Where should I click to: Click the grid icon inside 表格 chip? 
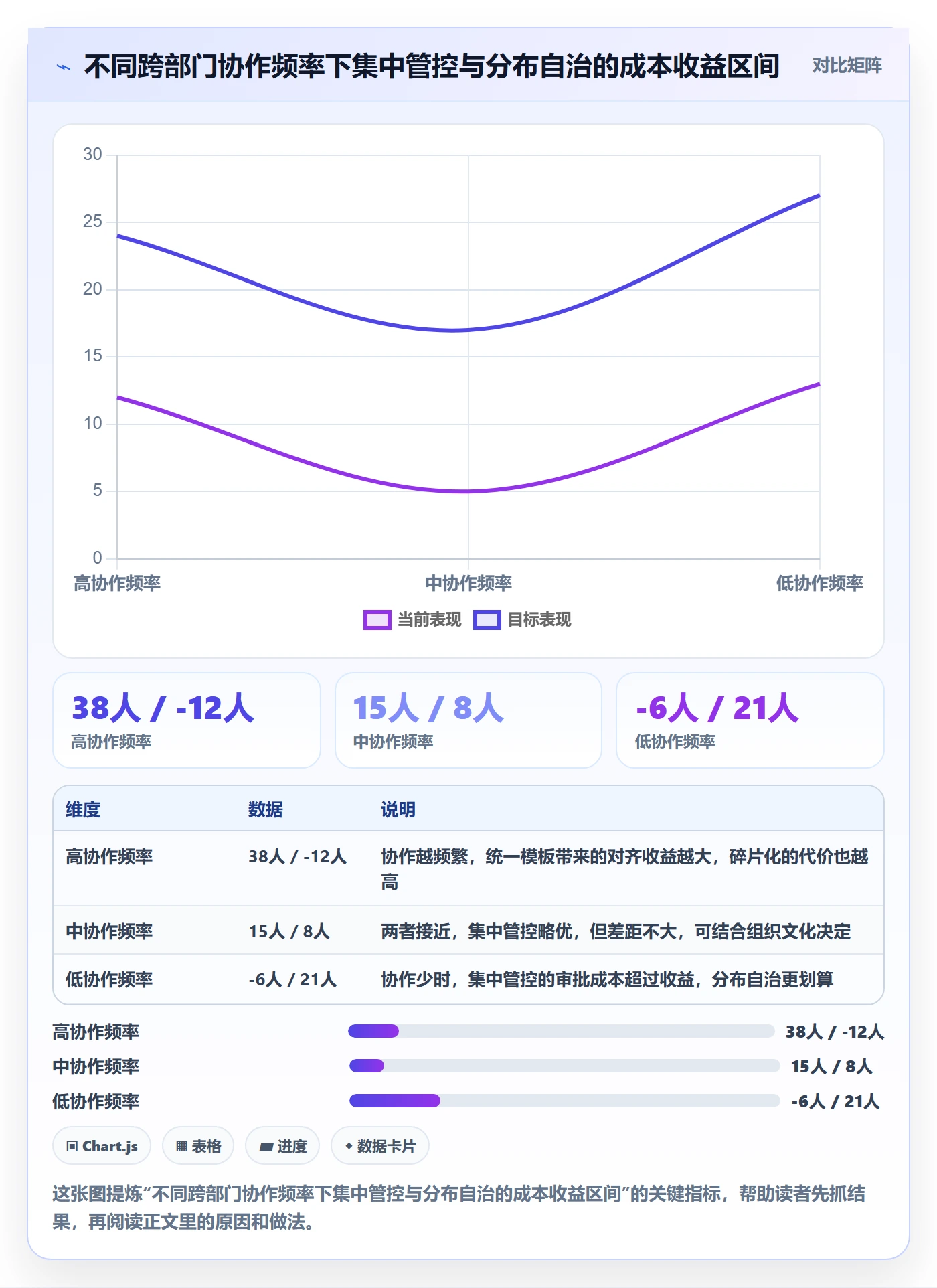tap(181, 1146)
